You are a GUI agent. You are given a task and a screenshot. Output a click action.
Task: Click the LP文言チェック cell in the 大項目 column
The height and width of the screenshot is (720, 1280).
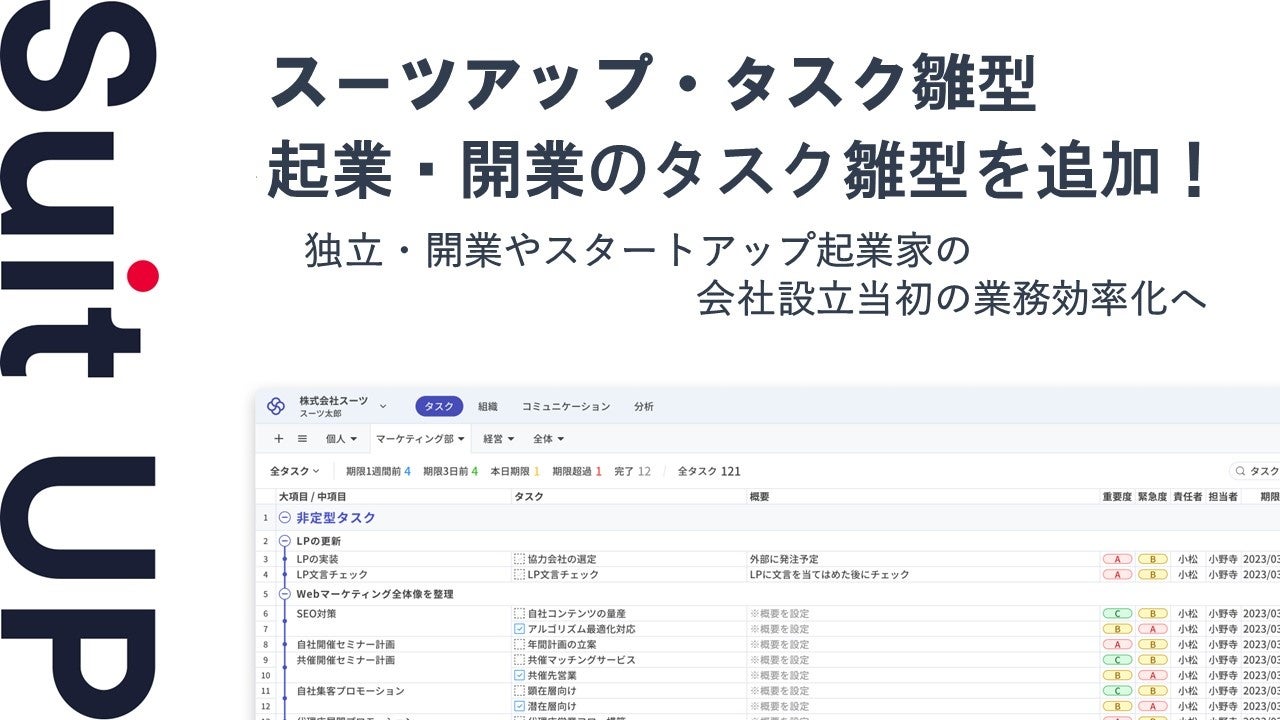pyautogui.click(x=332, y=575)
